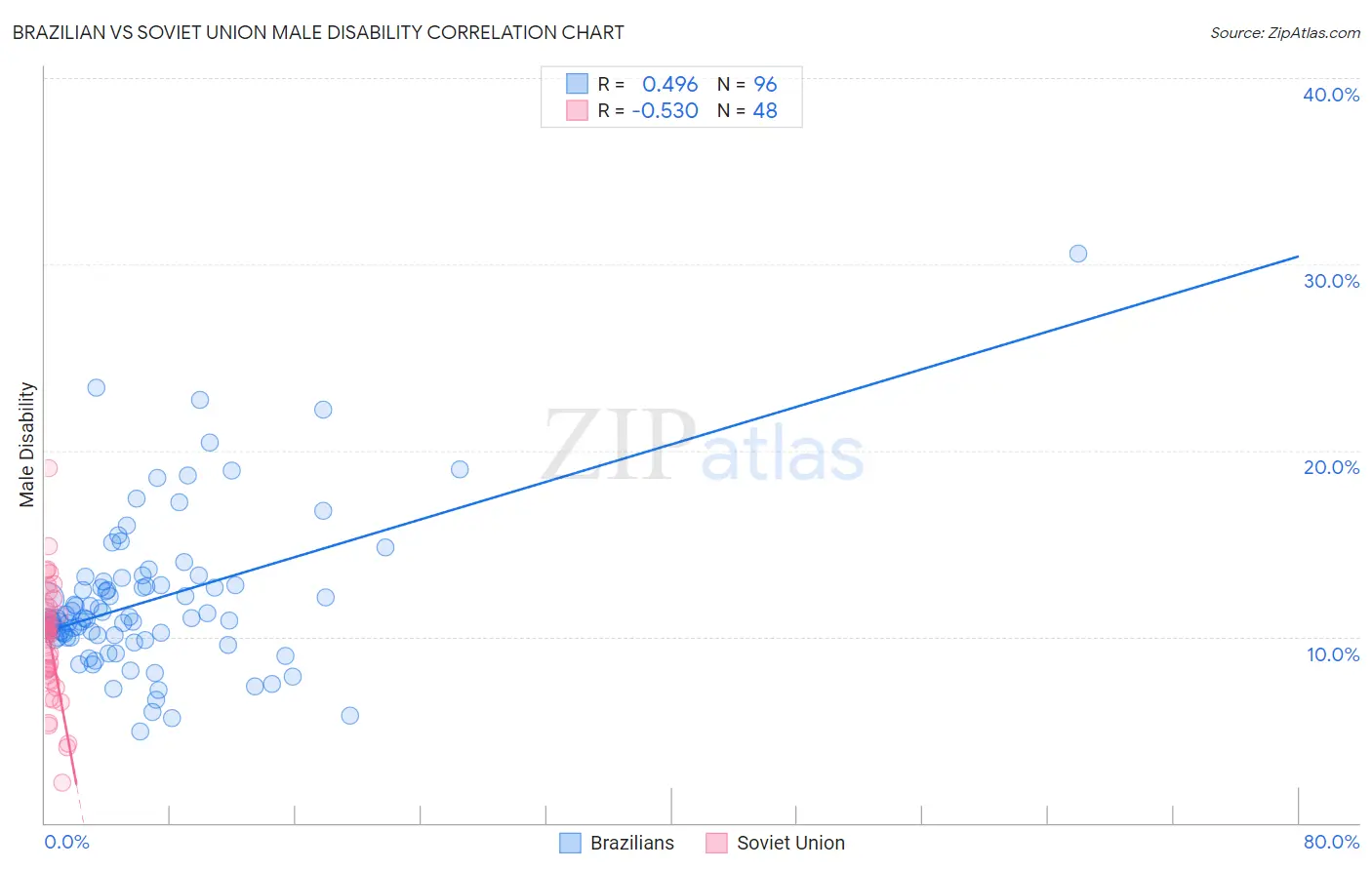Click the 0.0% x-axis label
The height and width of the screenshot is (870, 1372).
(x=66, y=842)
